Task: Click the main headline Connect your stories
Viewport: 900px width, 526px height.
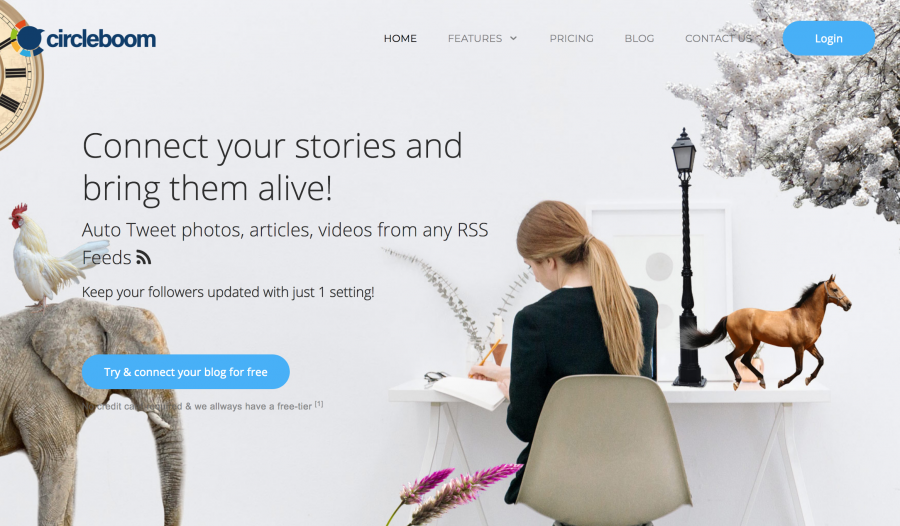Action: click(x=272, y=167)
